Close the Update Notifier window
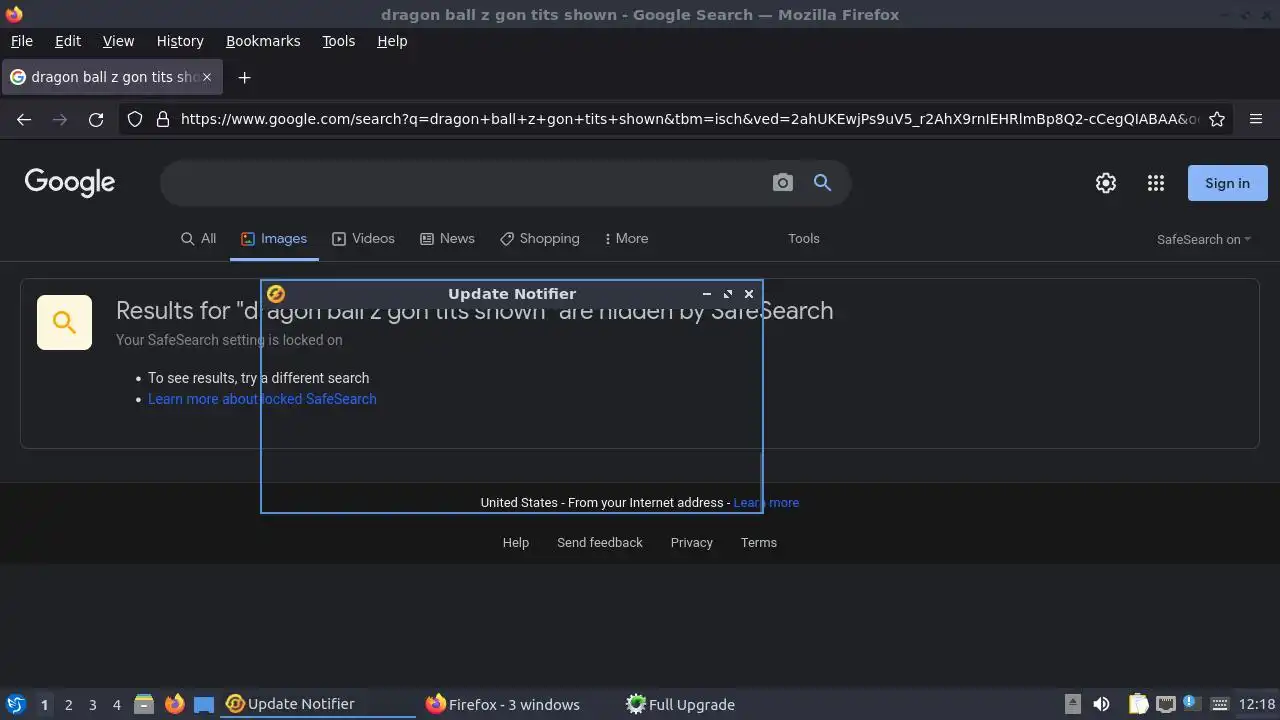 (748, 294)
